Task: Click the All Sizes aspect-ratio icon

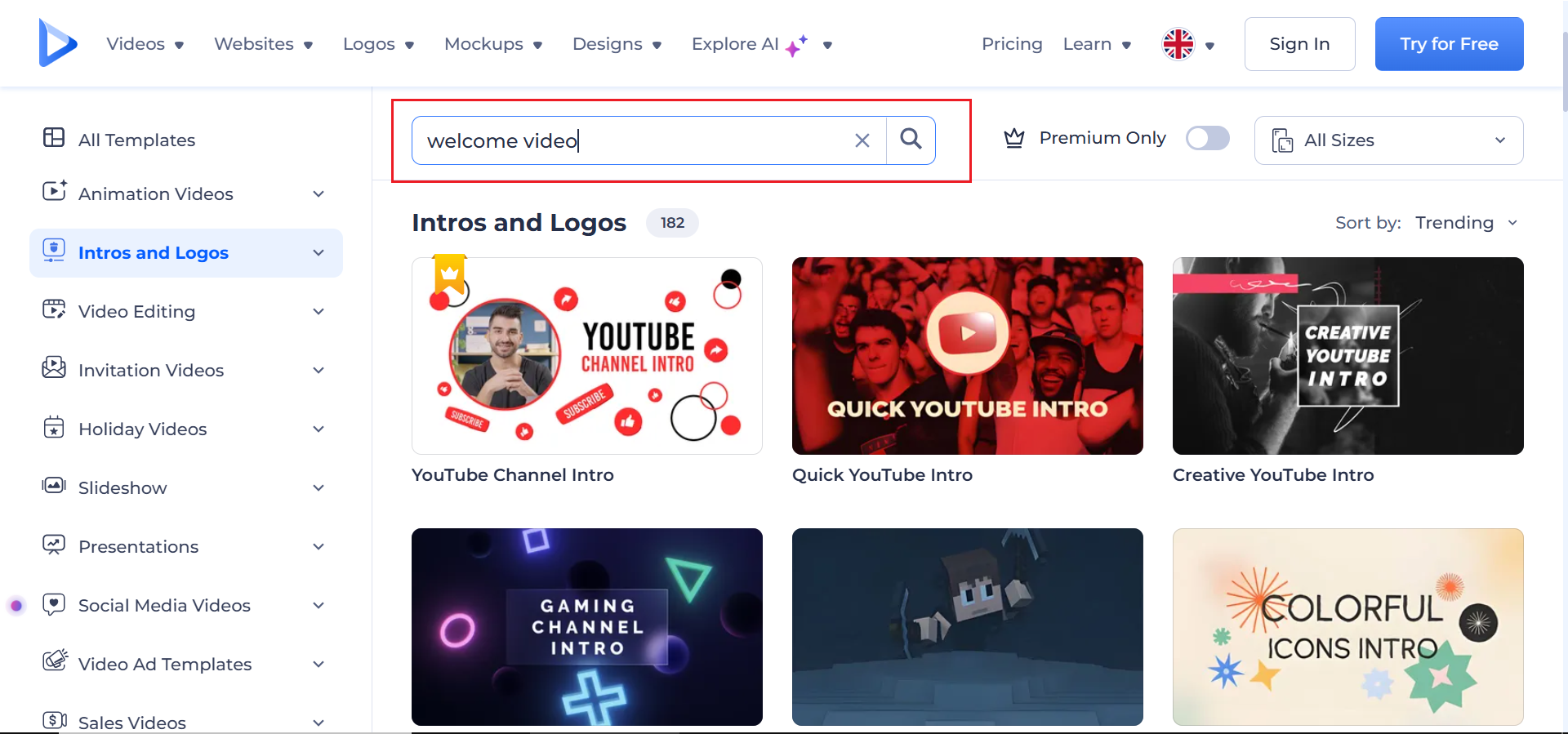Action: (x=1282, y=140)
